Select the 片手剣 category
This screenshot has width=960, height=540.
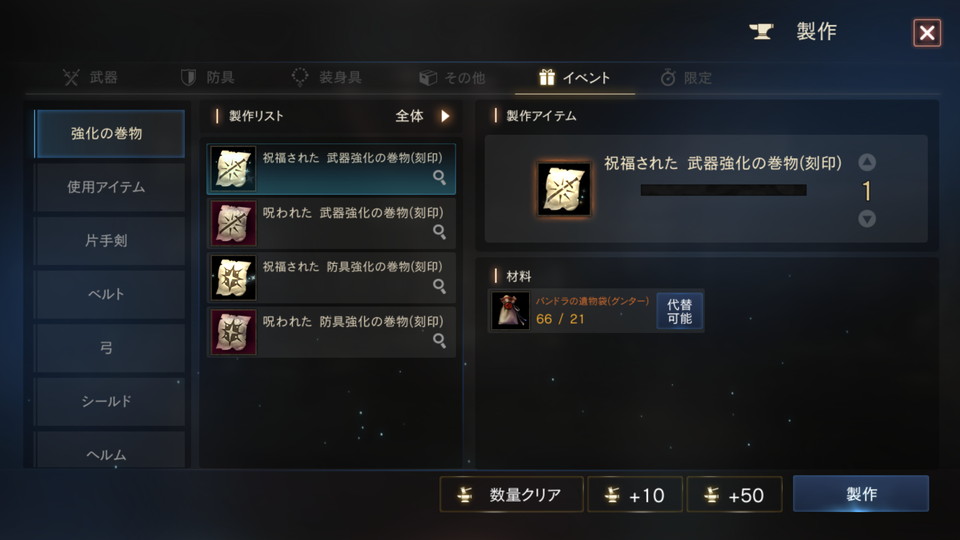click(x=109, y=241)
